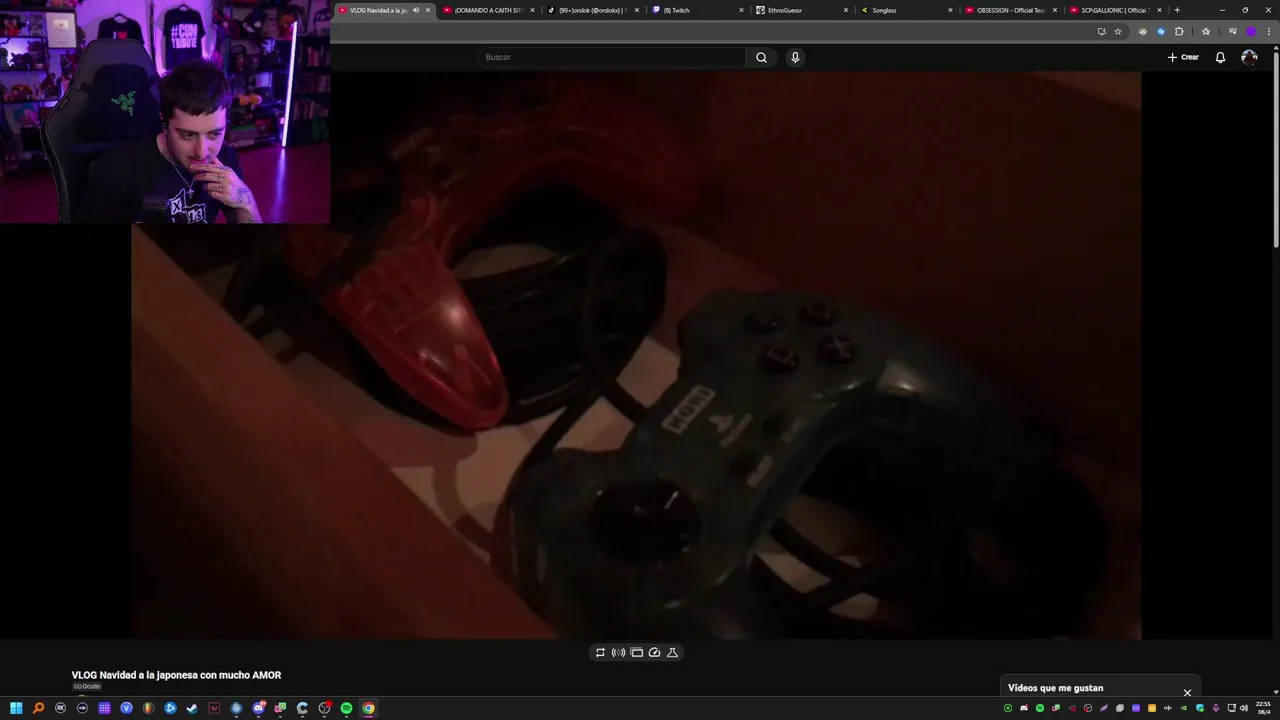
Task: Click the flask experiments icon below video
Action: point(672,652)
